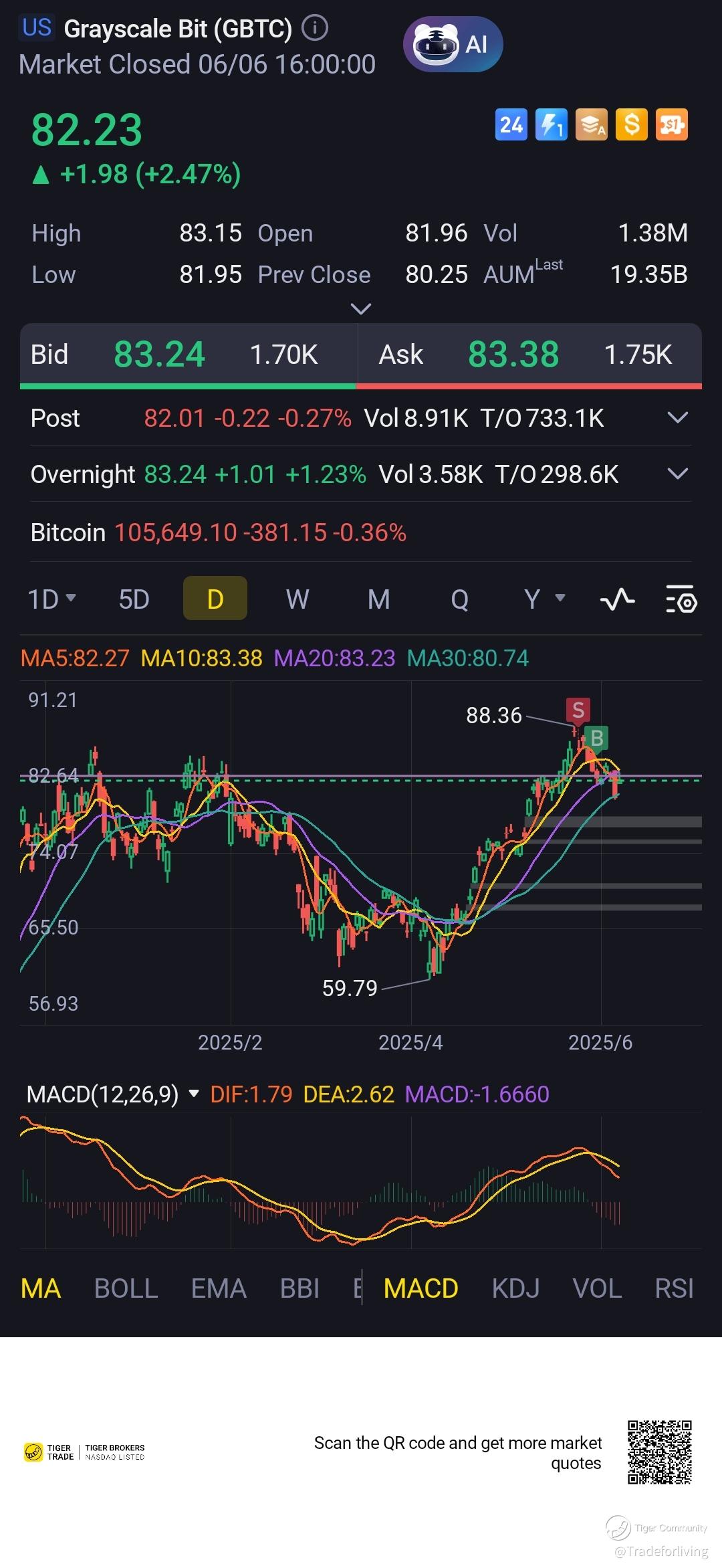The image size is (722, 1568).
Task: Select the RSI sub indicator
Action: 674,1288
